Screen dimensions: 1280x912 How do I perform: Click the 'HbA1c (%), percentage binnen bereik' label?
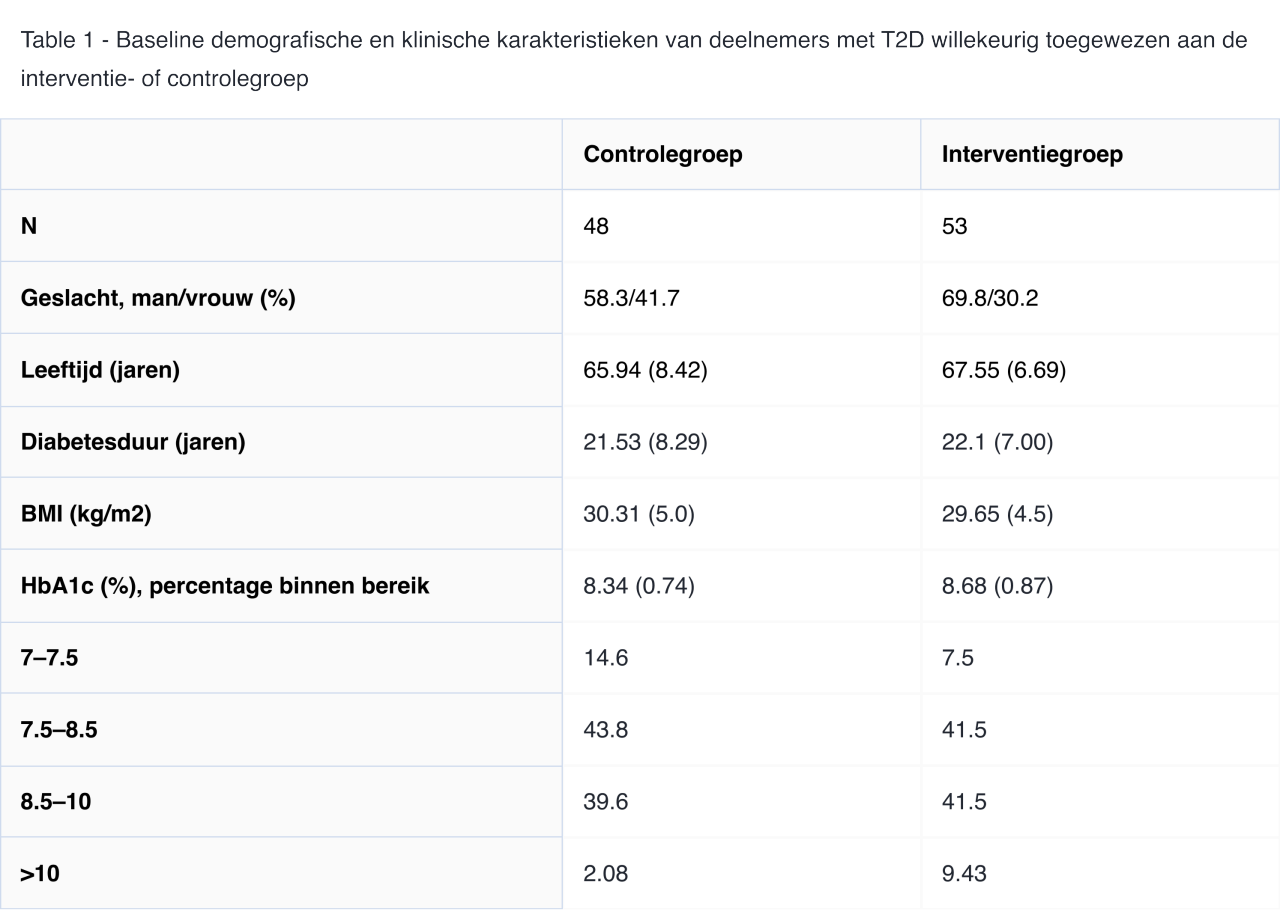coord(225,586)
